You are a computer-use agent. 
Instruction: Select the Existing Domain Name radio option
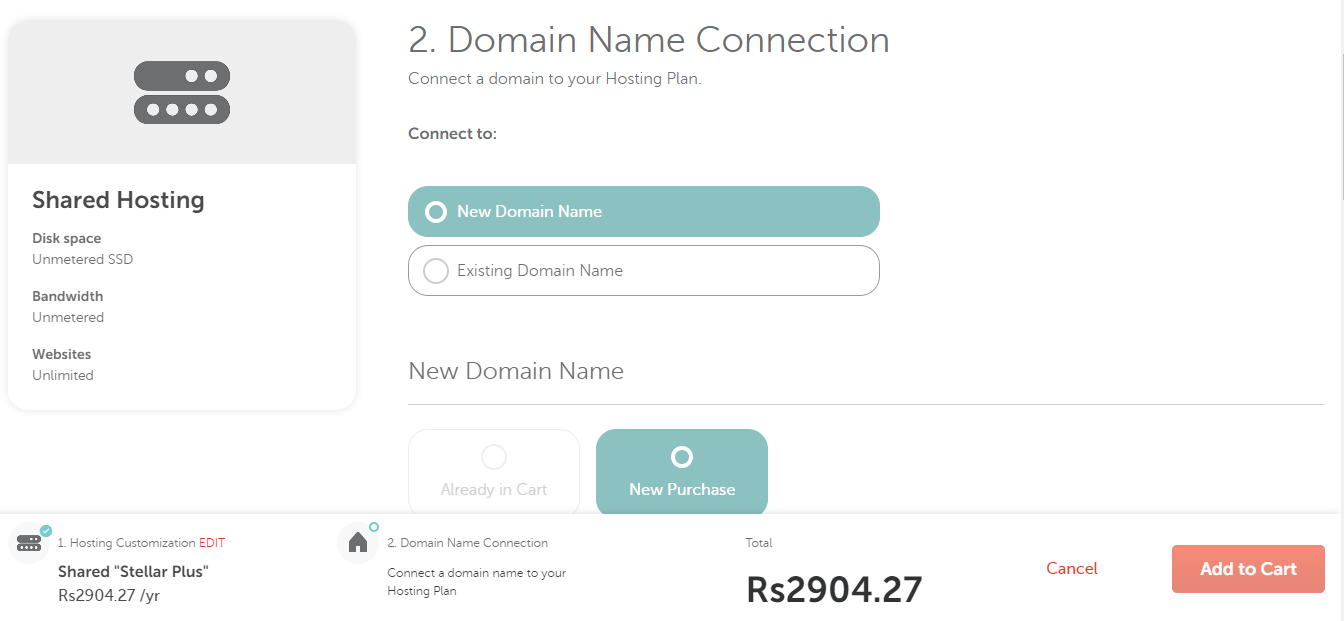tap(436, 271)
